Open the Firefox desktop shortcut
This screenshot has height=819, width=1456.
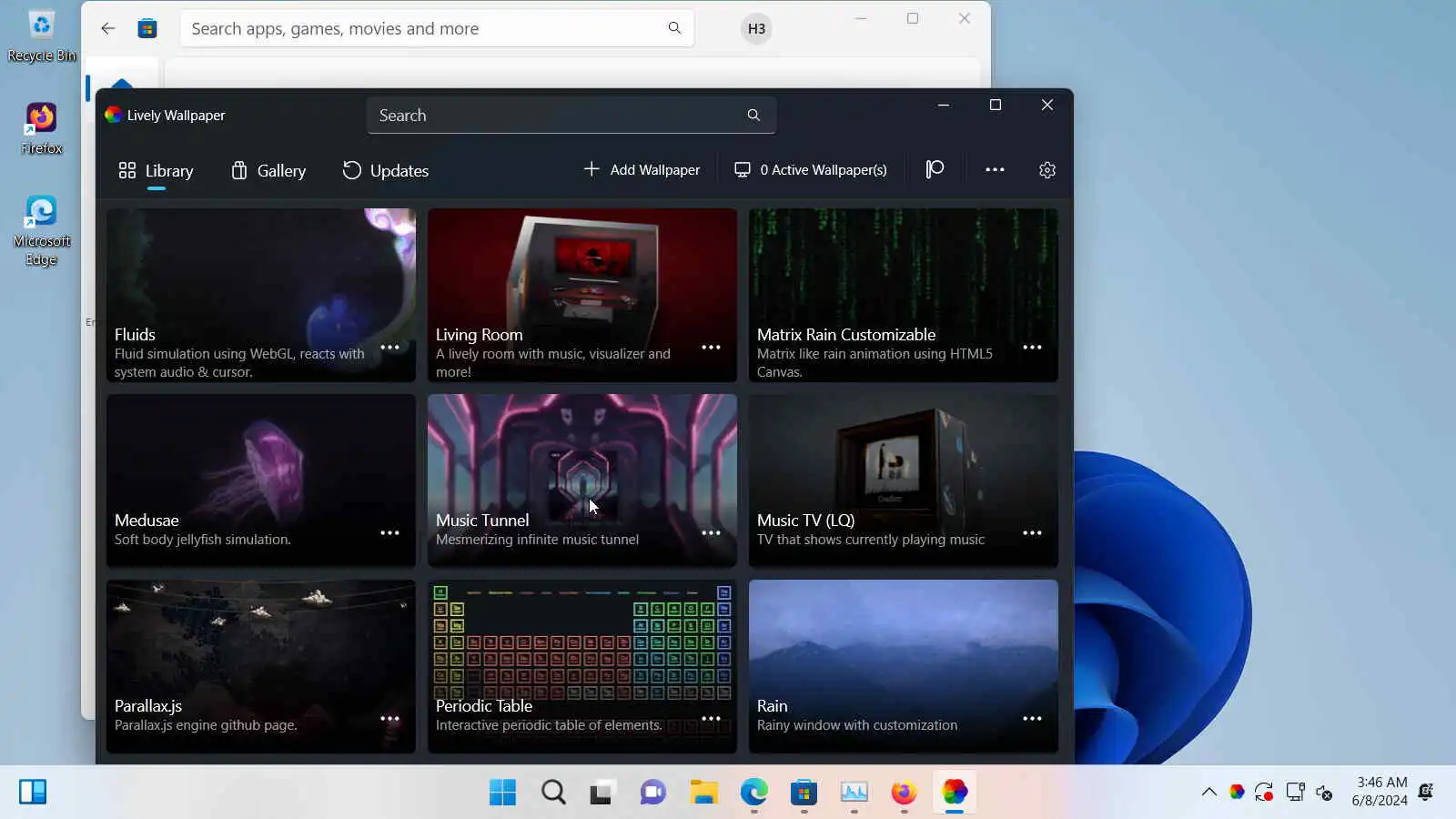coord(42,129)
